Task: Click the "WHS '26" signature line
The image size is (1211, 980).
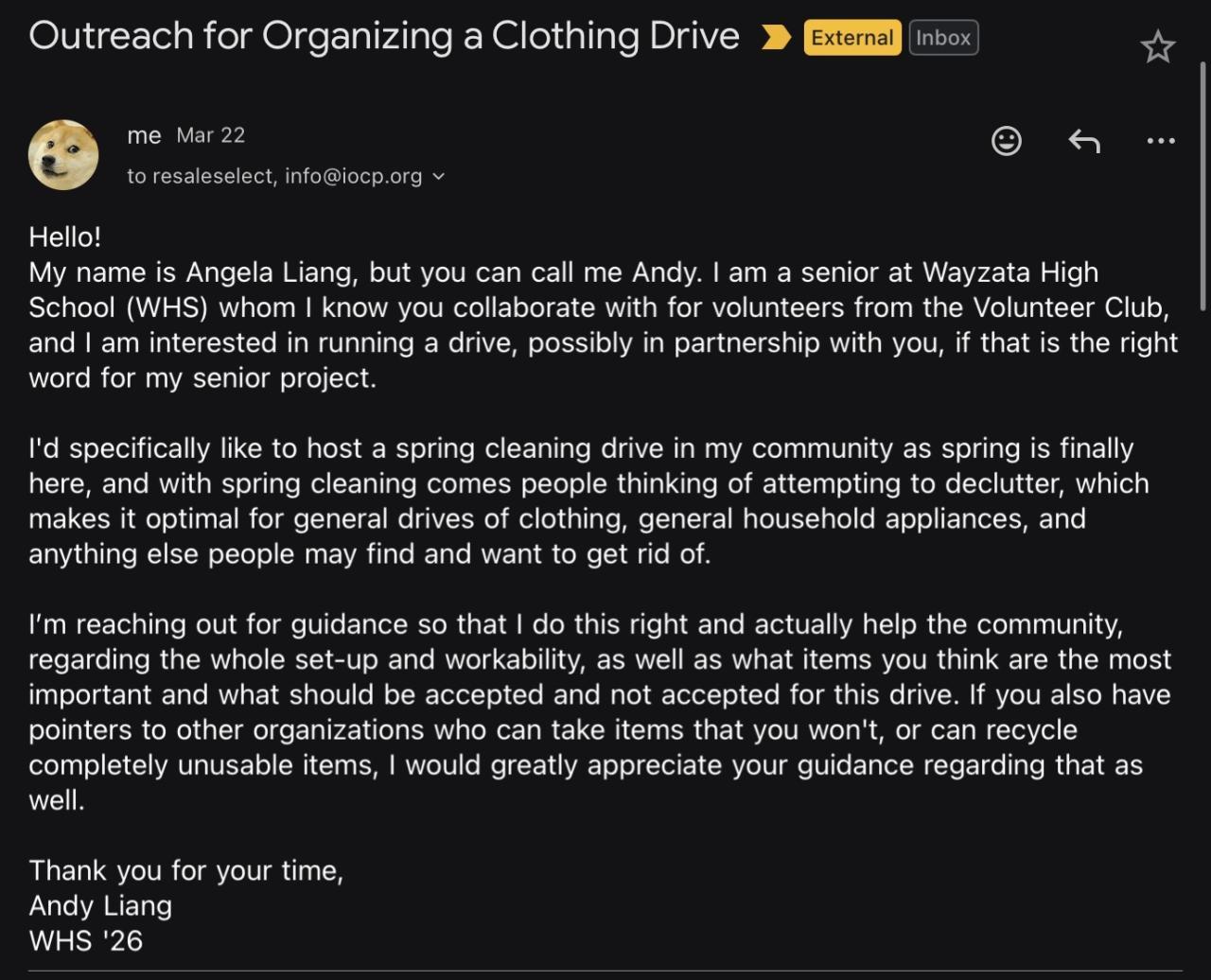Action: 85,940
